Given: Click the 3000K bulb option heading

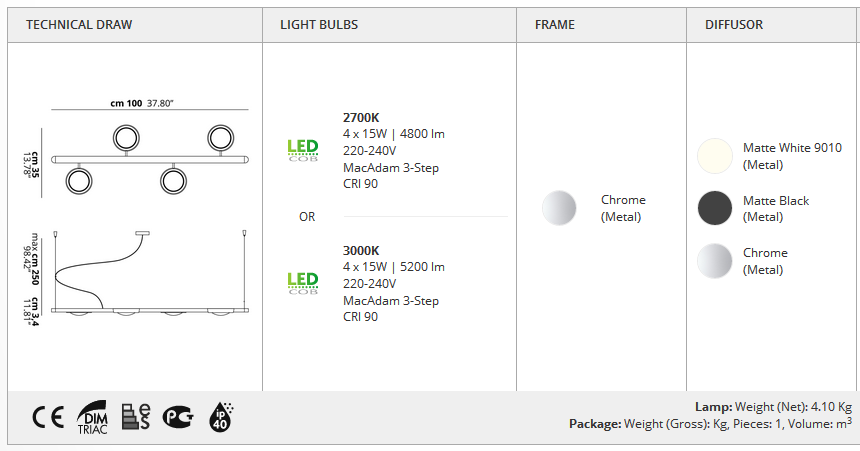Looking at the screenshot, I should point(361,251).
